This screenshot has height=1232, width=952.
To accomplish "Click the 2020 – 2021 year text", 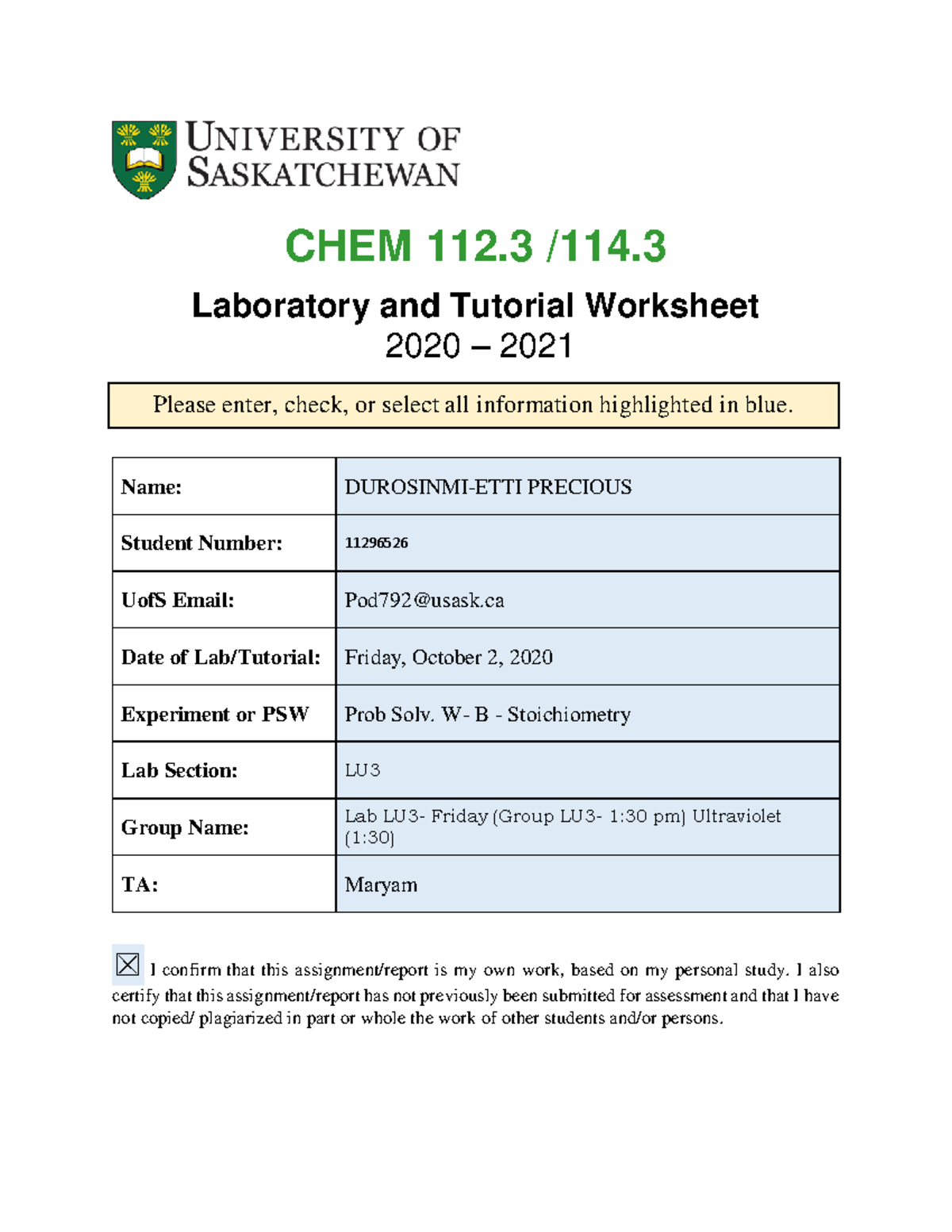I will pos(478,346).
